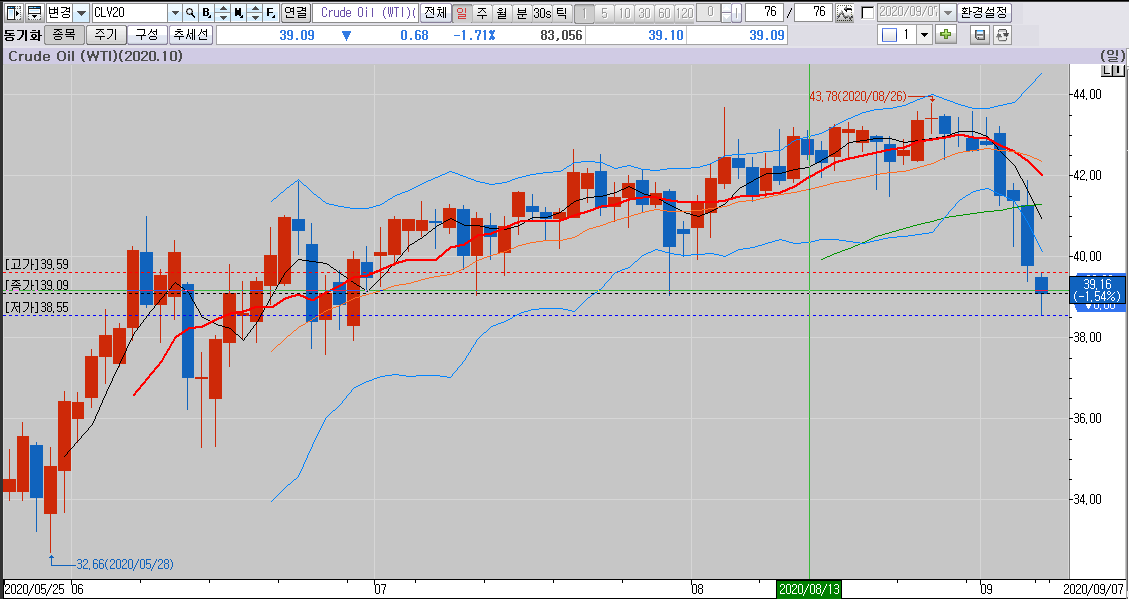Click the 동기화 label
Image resolution: width=1129 pixels, height=599 pixels.
click(x=22, y=35)
